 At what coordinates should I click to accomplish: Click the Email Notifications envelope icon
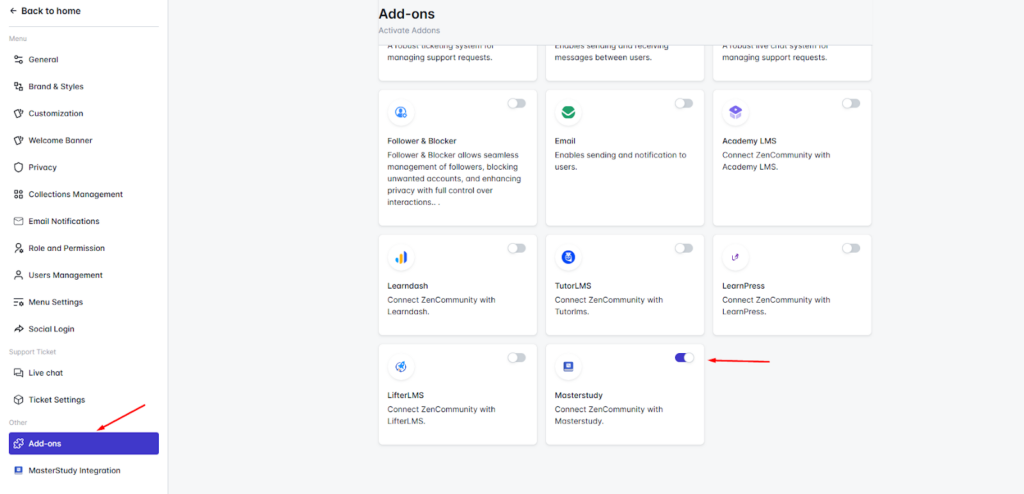[x=18, y=221]
